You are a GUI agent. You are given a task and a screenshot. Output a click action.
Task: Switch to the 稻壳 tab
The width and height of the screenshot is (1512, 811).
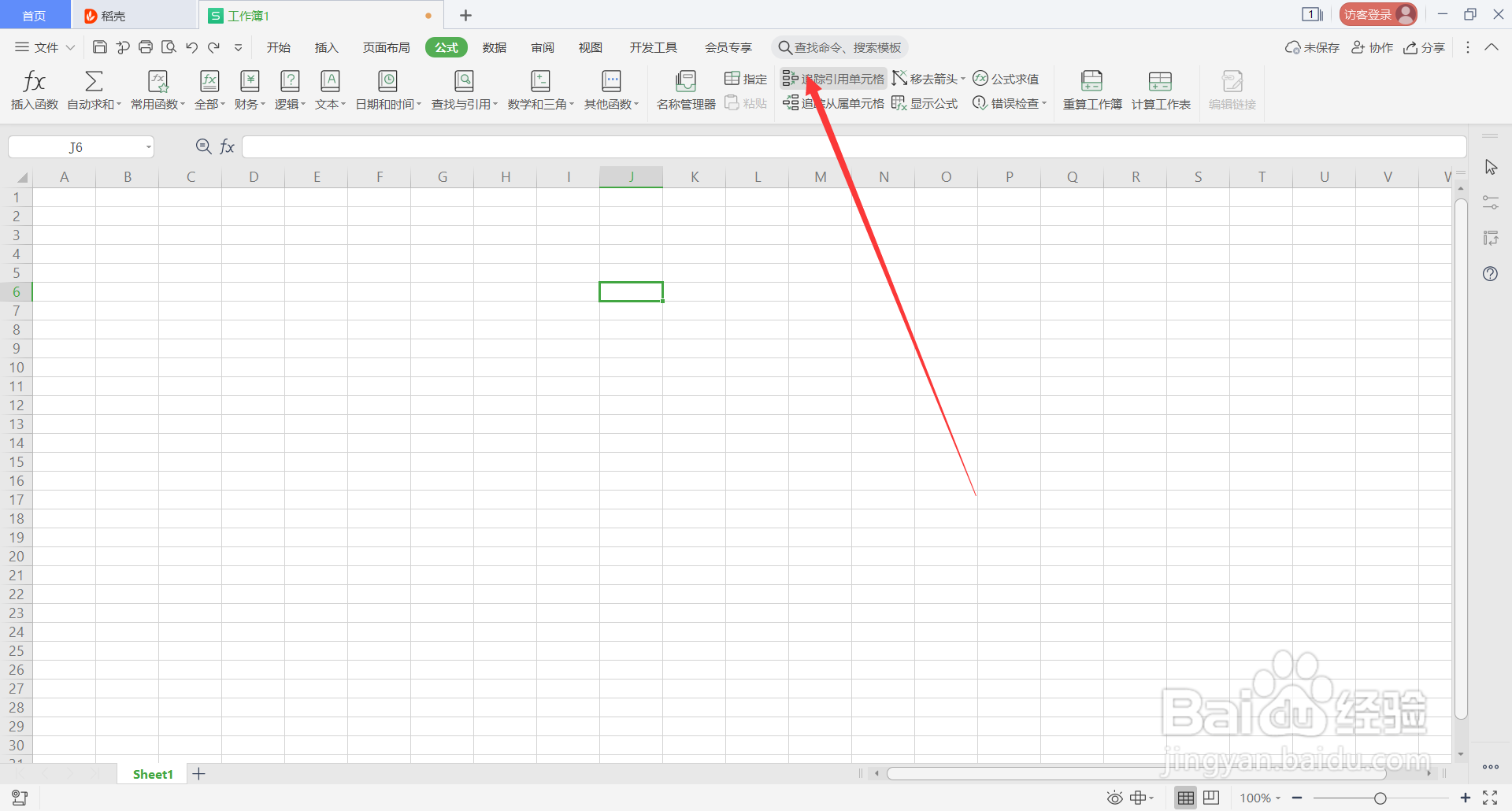134,15
